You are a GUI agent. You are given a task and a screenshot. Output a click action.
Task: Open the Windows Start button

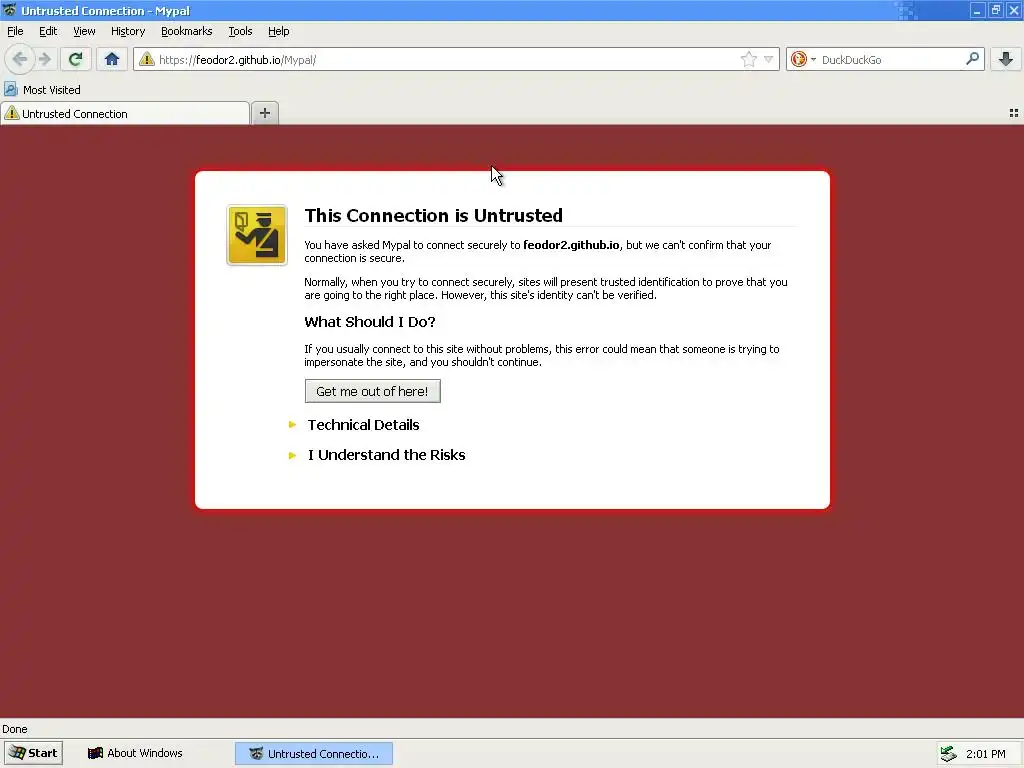point(33,753)
